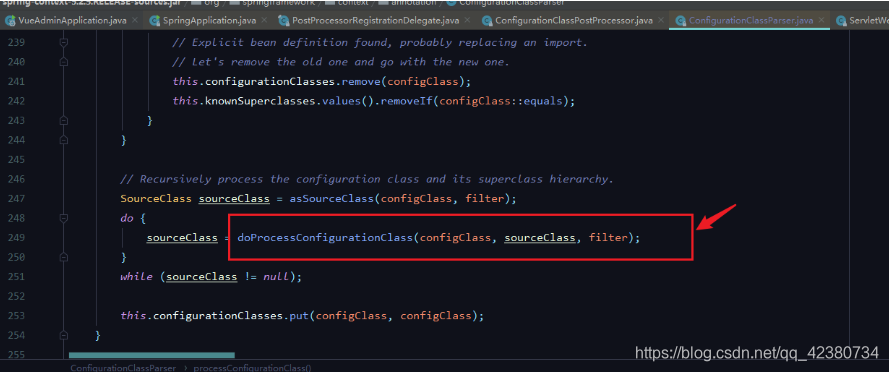Viewport: 889px width, 372px height.
Task: Click the class icon on PostProcessorRegistrationDelegate.java tab
Action: click(x=283, y=20)
